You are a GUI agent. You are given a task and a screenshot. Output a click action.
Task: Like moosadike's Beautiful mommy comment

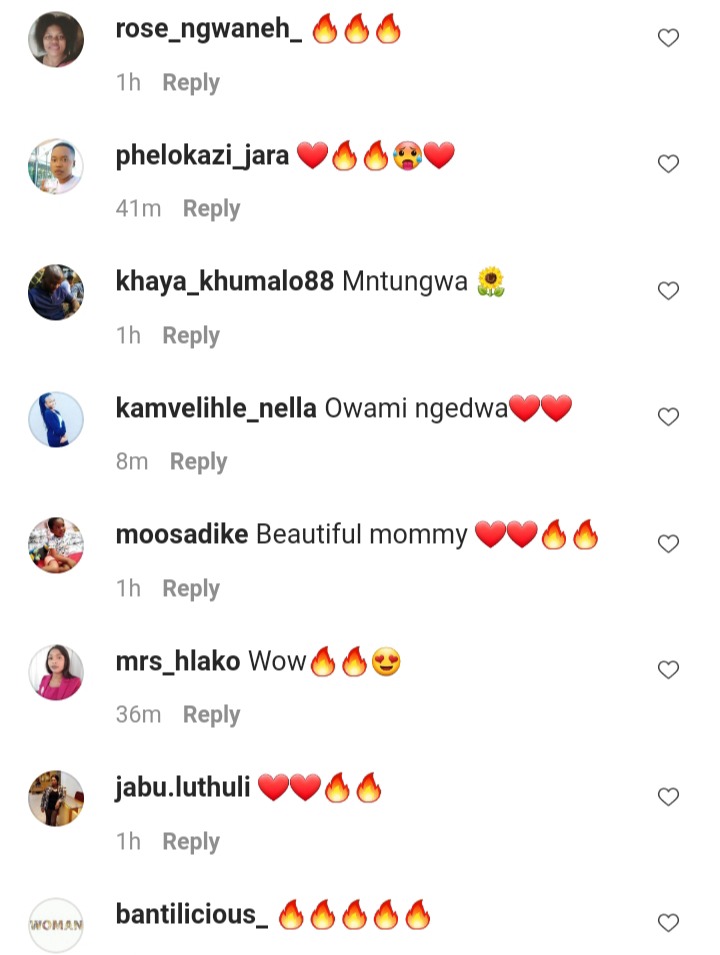coord(668,543)
